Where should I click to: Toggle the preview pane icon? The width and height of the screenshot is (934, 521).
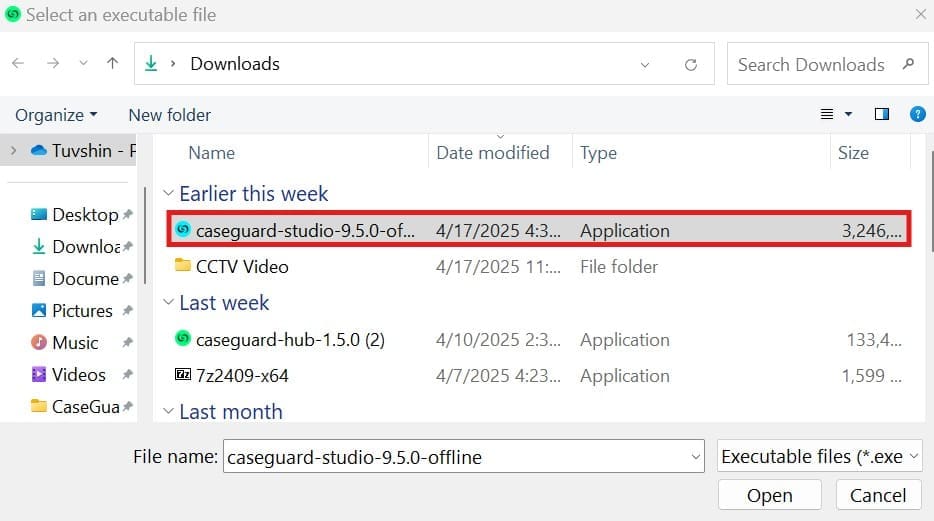click(882, 114)
